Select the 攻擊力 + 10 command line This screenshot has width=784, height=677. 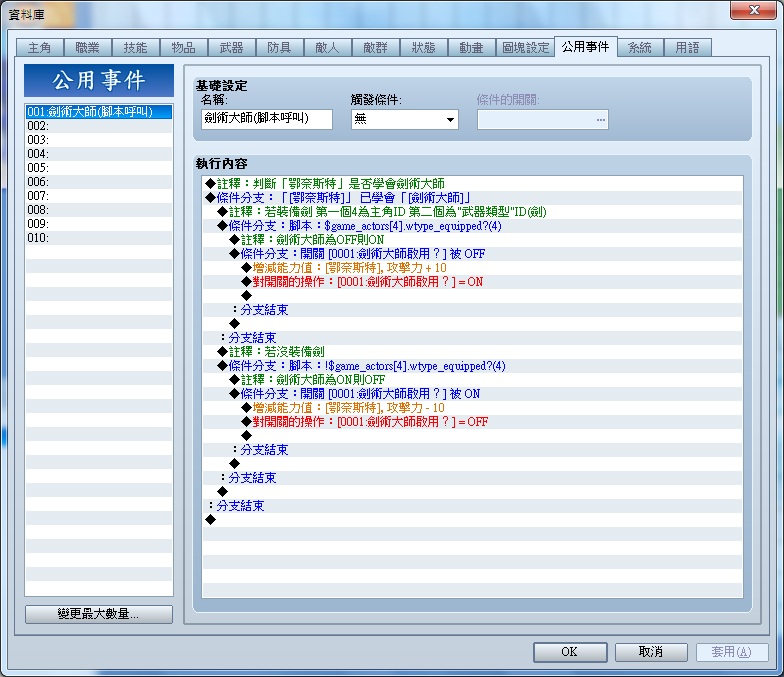point(472,268)
